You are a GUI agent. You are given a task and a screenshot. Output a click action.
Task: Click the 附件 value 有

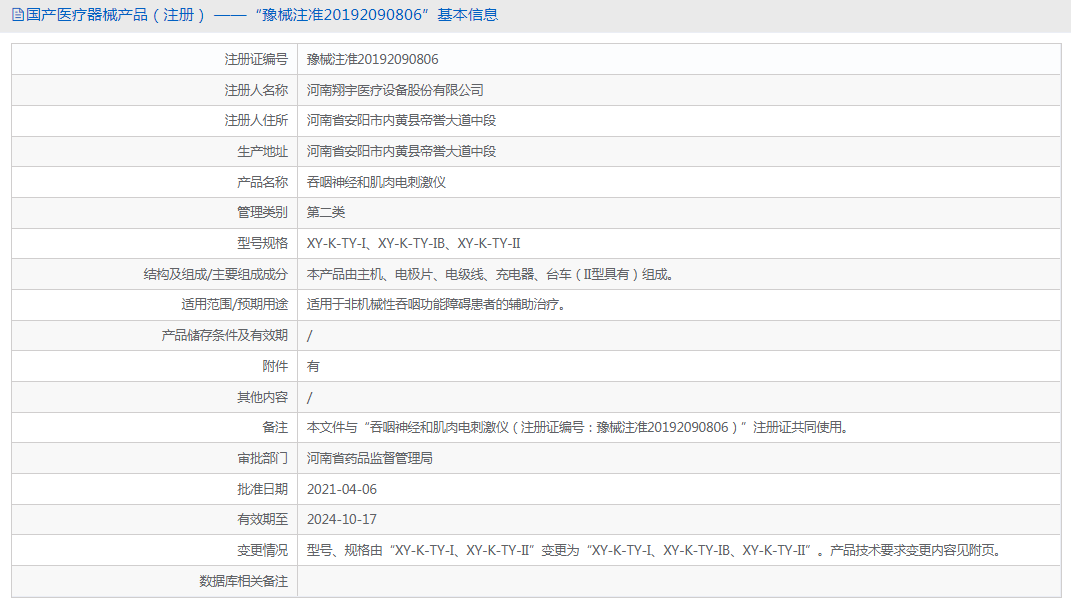click(313, 367)
